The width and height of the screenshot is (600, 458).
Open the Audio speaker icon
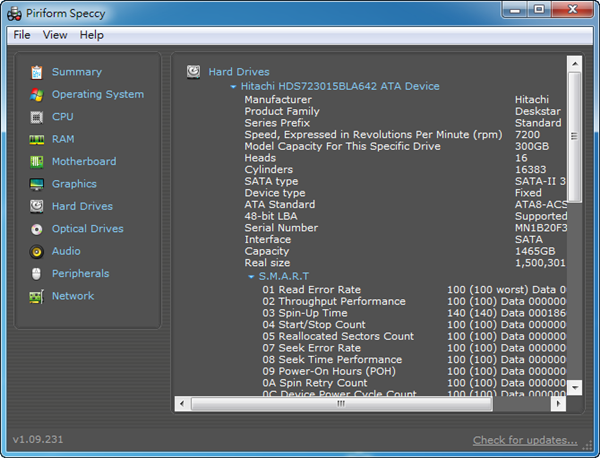(x=37, y=251)
